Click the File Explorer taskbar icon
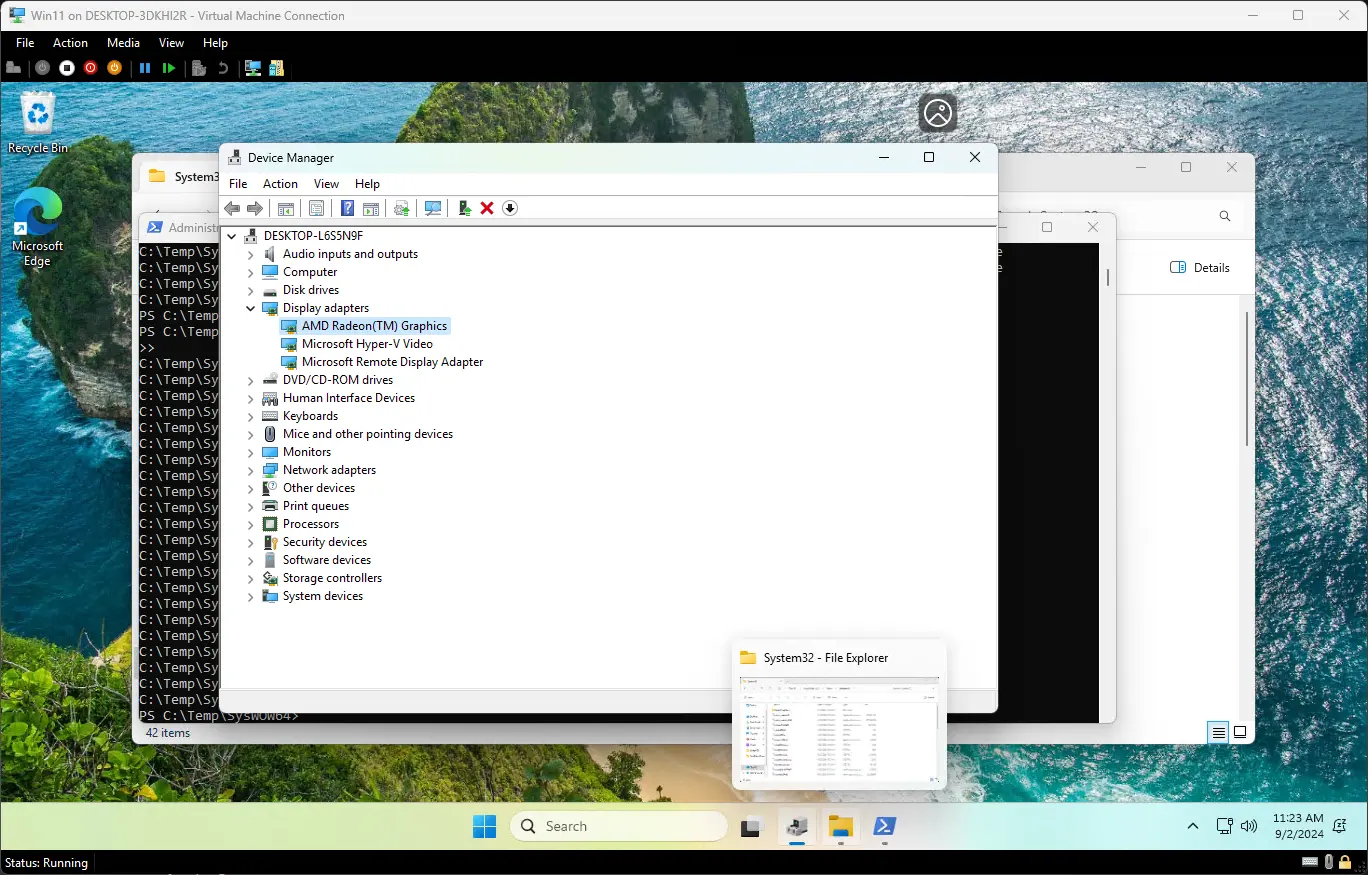Image resolution: width=1368 pixels, height=875 pixels. [841, 826]
